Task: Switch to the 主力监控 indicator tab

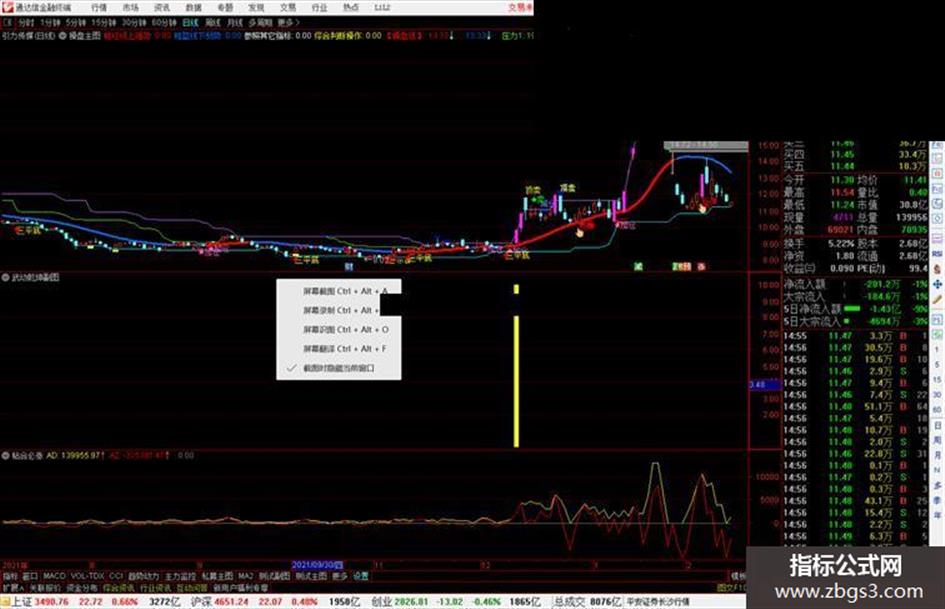Action: click(x=180, y=576)
